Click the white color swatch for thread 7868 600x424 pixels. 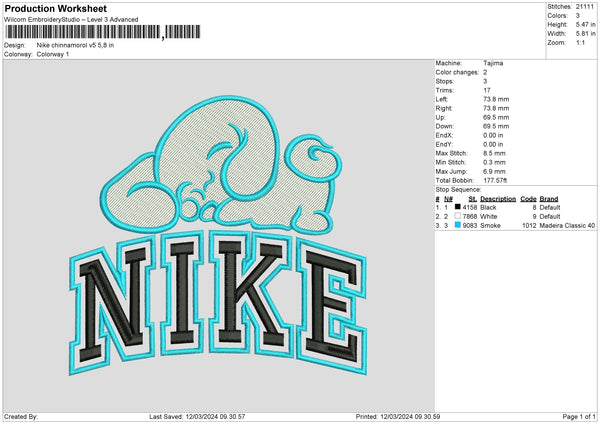pyautogui.click(x=457, y=216)
